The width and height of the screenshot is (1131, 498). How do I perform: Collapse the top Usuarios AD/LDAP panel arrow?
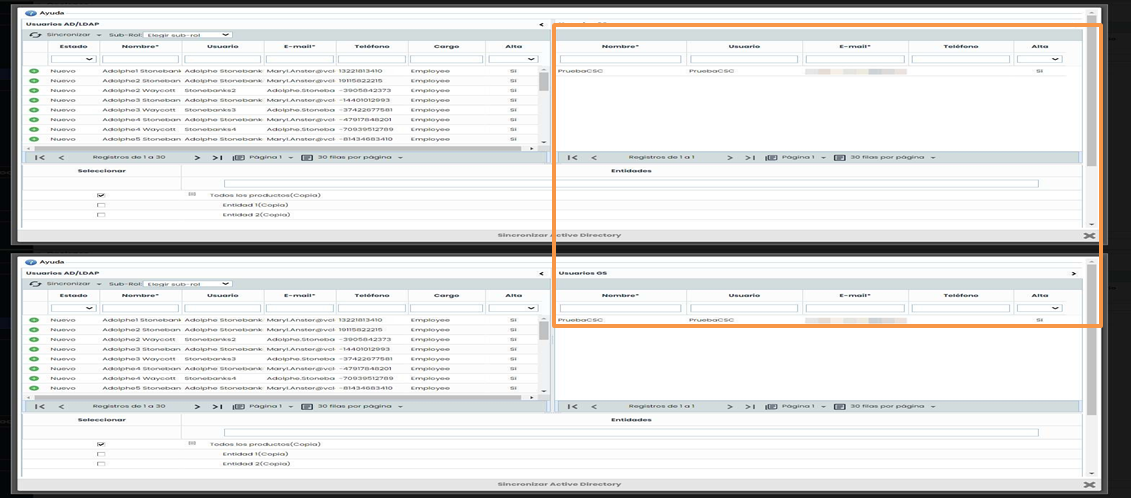(541, 23)
